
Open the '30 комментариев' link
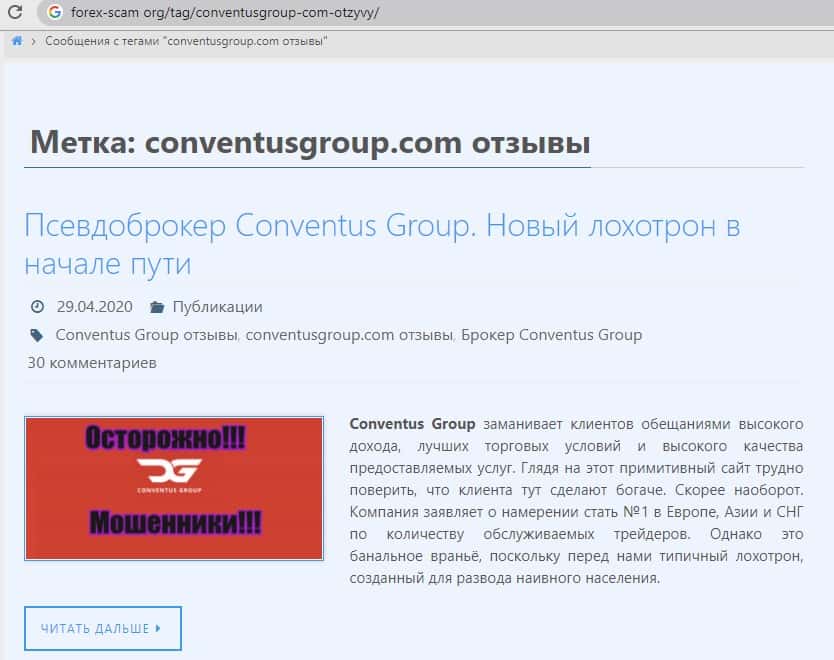(92, 363)
